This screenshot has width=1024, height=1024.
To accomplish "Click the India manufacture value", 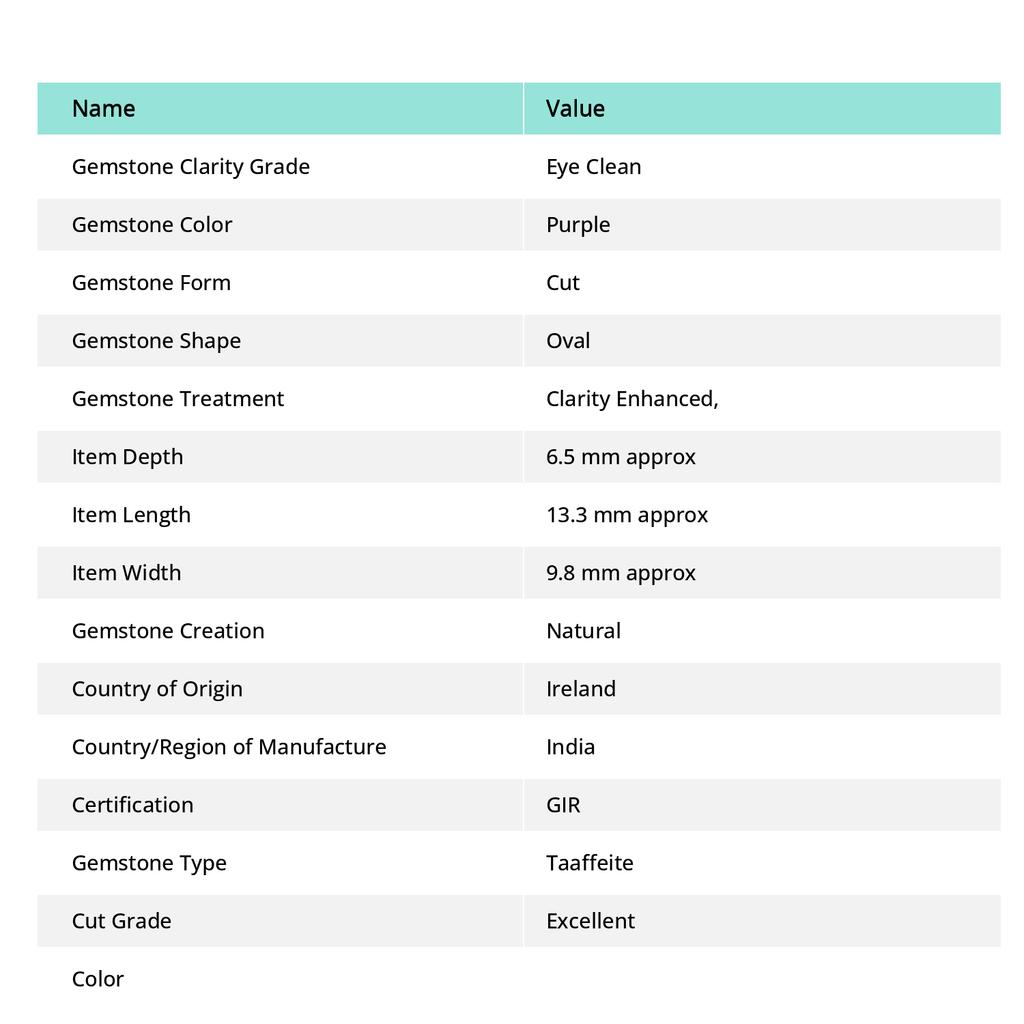I will coord(570,746).
